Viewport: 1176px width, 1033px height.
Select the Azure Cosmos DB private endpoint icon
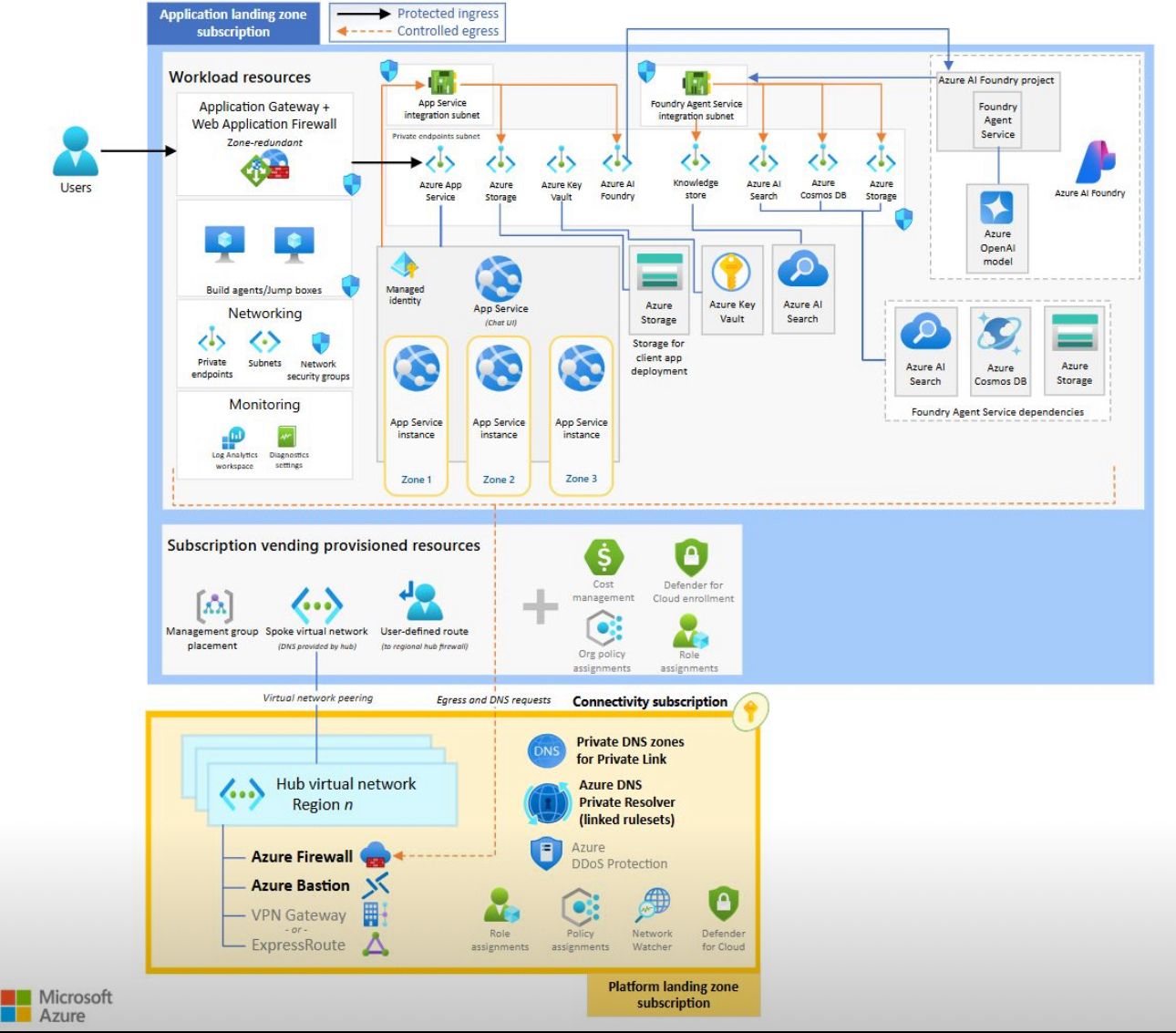click(x=823, y=160)
